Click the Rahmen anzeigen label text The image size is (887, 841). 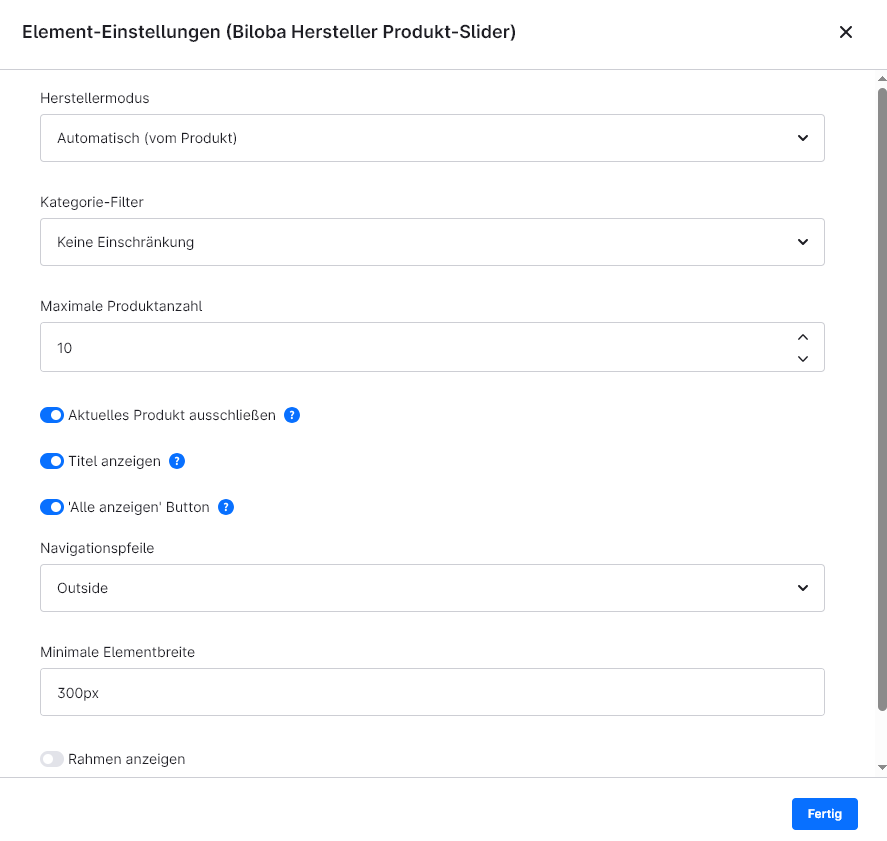coord(127,759)
